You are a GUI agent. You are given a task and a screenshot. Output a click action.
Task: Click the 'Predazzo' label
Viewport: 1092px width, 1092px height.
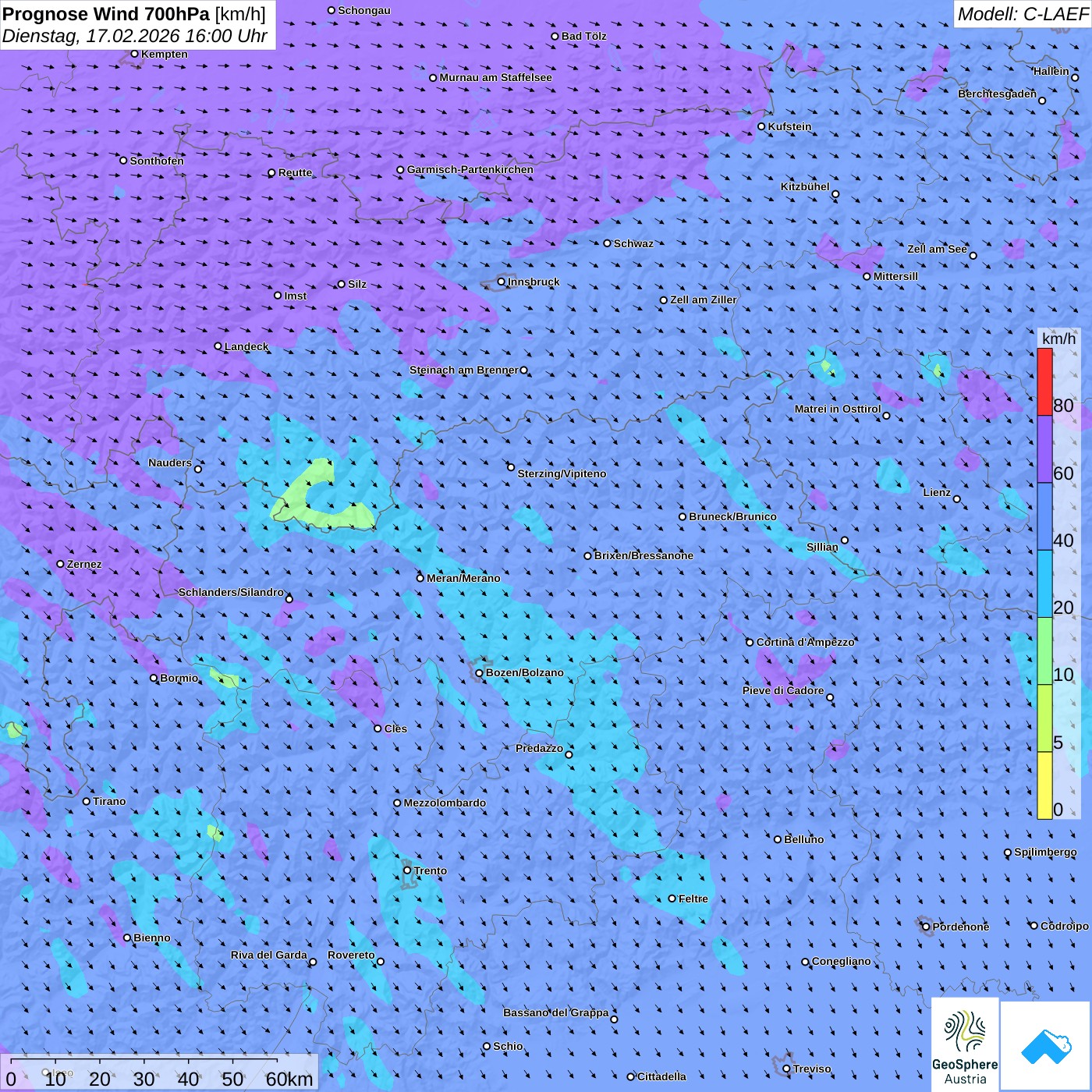pos(539,748)
